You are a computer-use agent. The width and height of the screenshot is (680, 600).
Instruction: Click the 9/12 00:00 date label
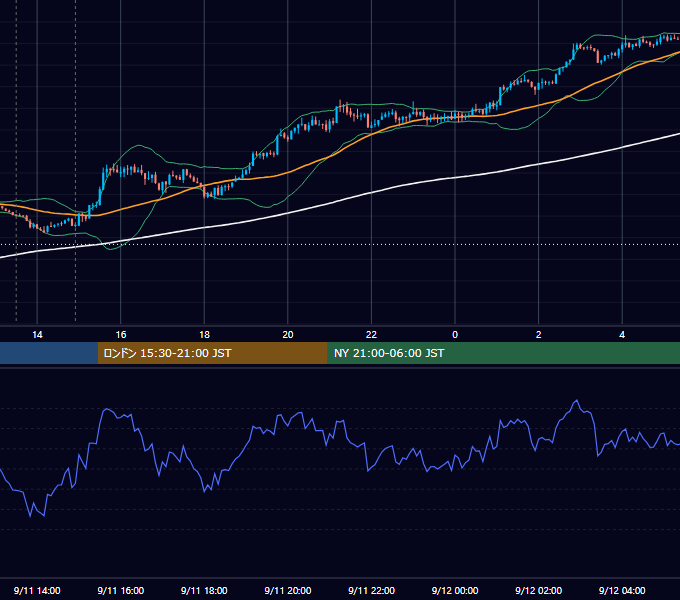click(455, 590)
